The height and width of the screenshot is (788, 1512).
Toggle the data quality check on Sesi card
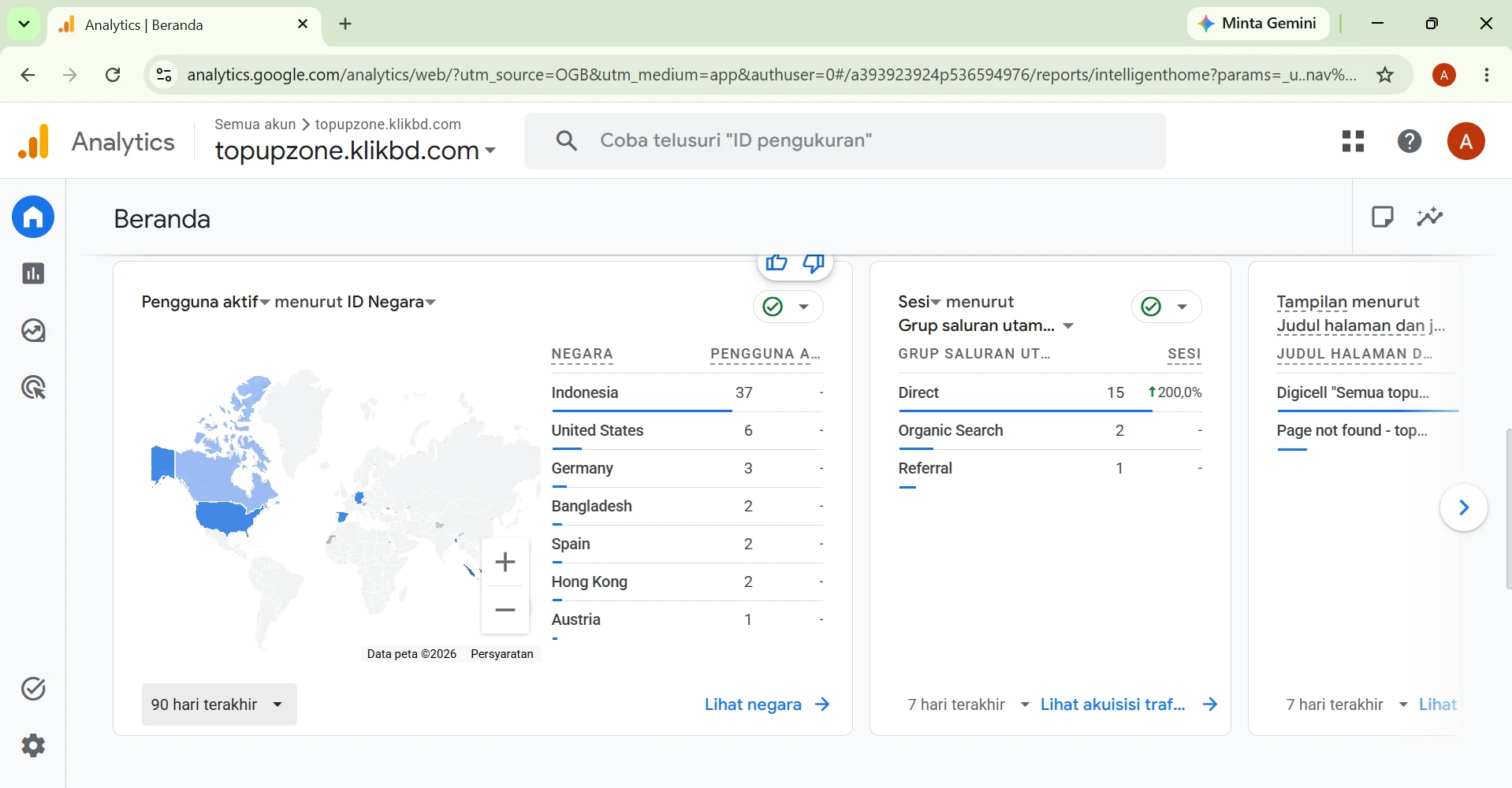(x=1166, y=307)
